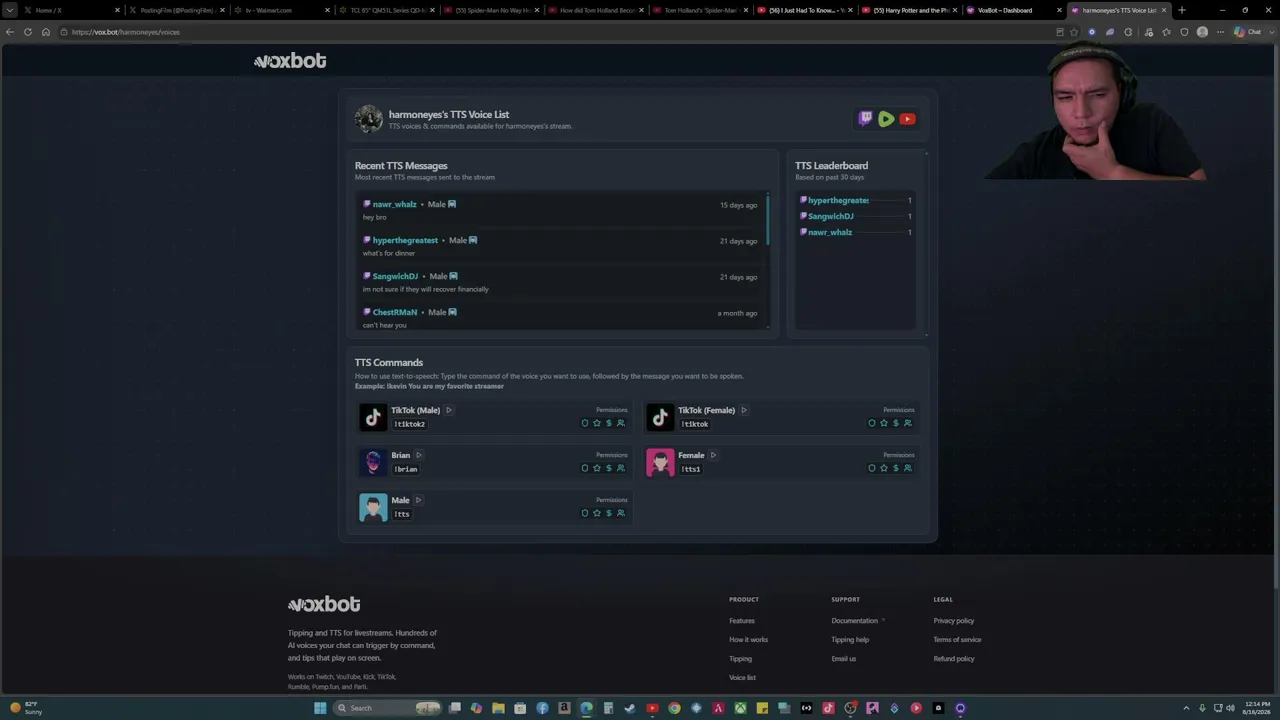Click the TikTok (Male) voice thumbnail
Image resolution: width=1280 pixels, height=720 pixels.
click(373, 417)
